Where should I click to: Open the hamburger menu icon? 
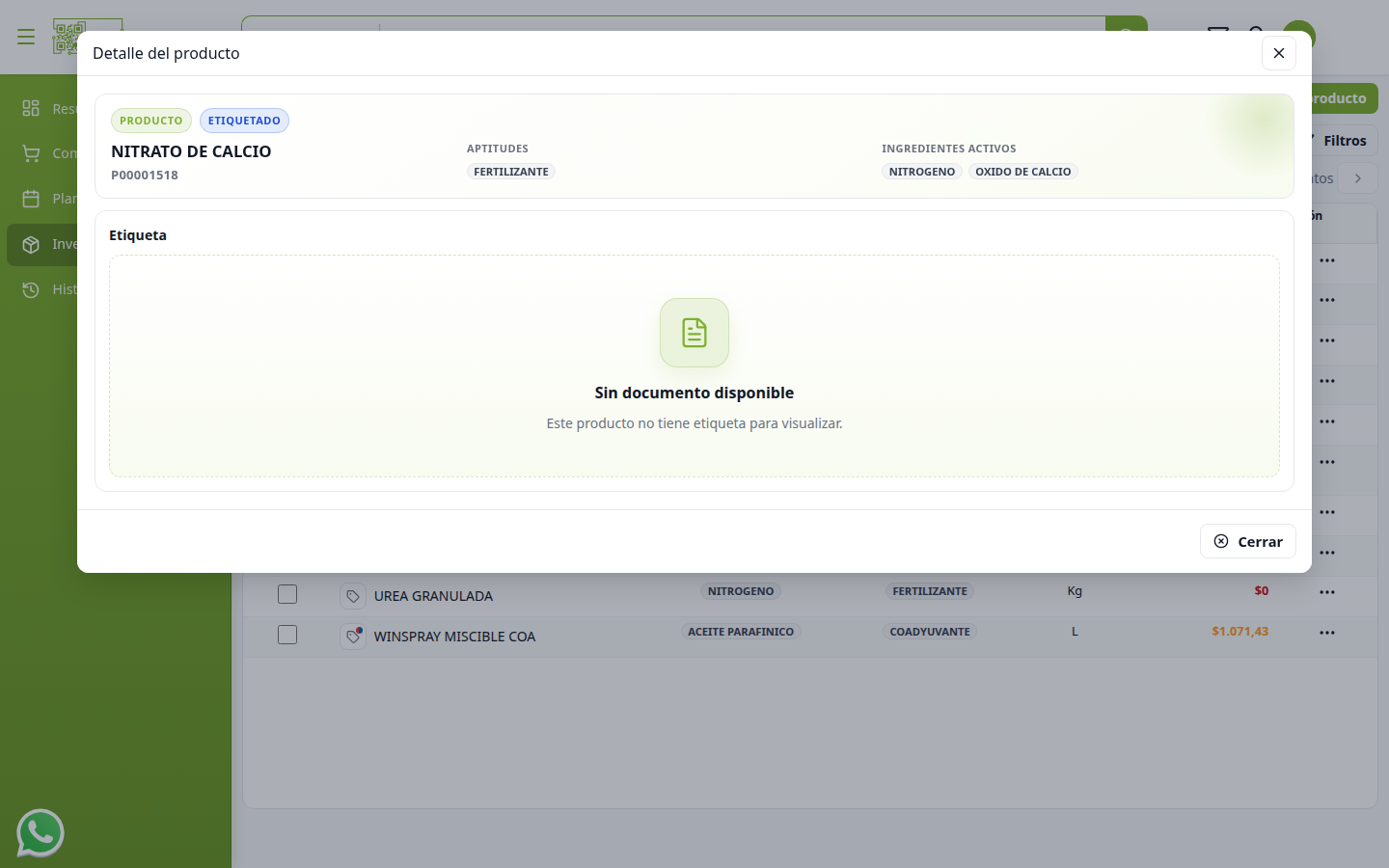26,37
